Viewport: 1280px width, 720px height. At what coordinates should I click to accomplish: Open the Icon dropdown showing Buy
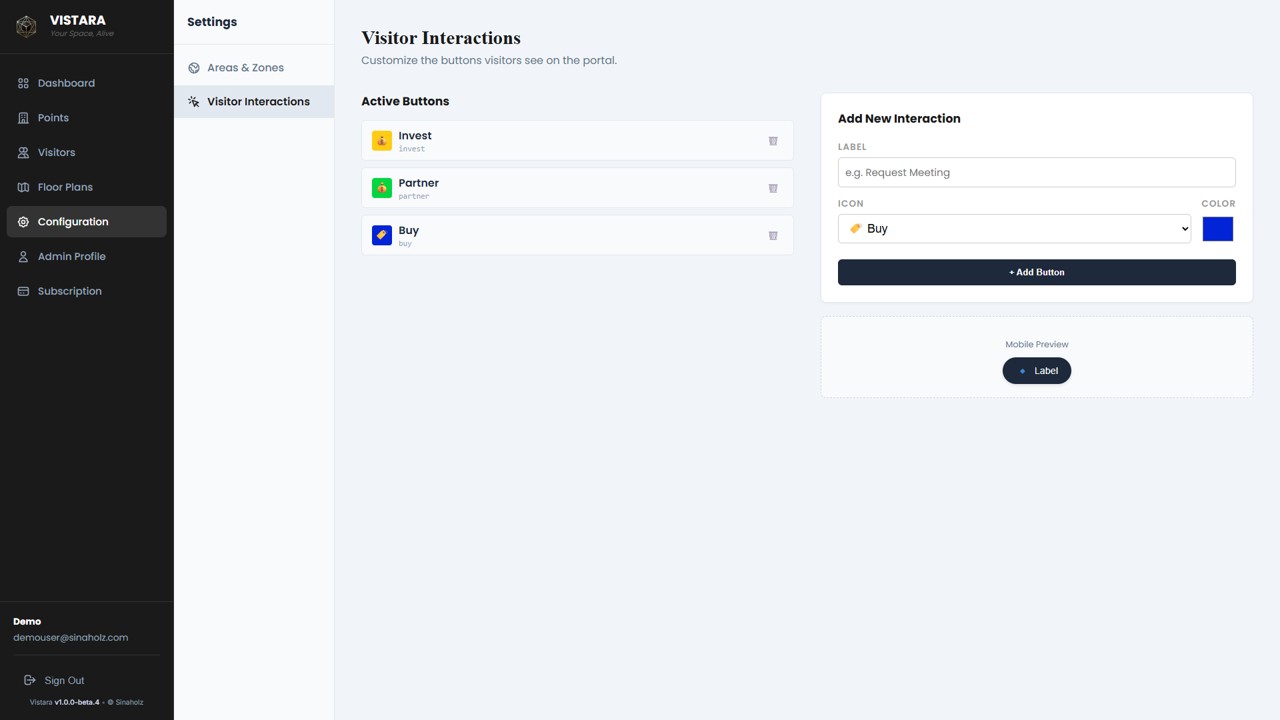pos(1013,228)
